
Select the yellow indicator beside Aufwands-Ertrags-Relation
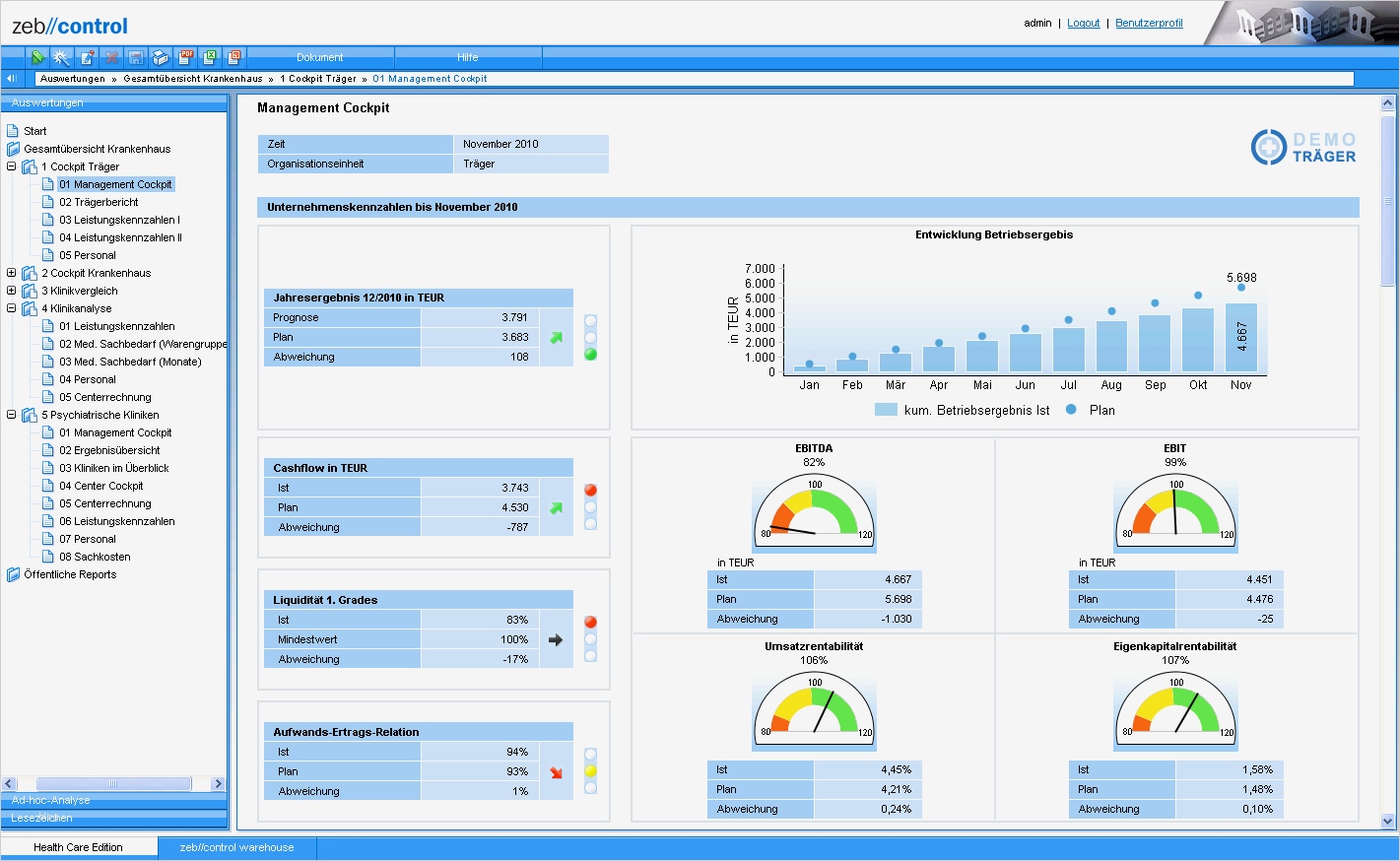click(x=590, y=771)
